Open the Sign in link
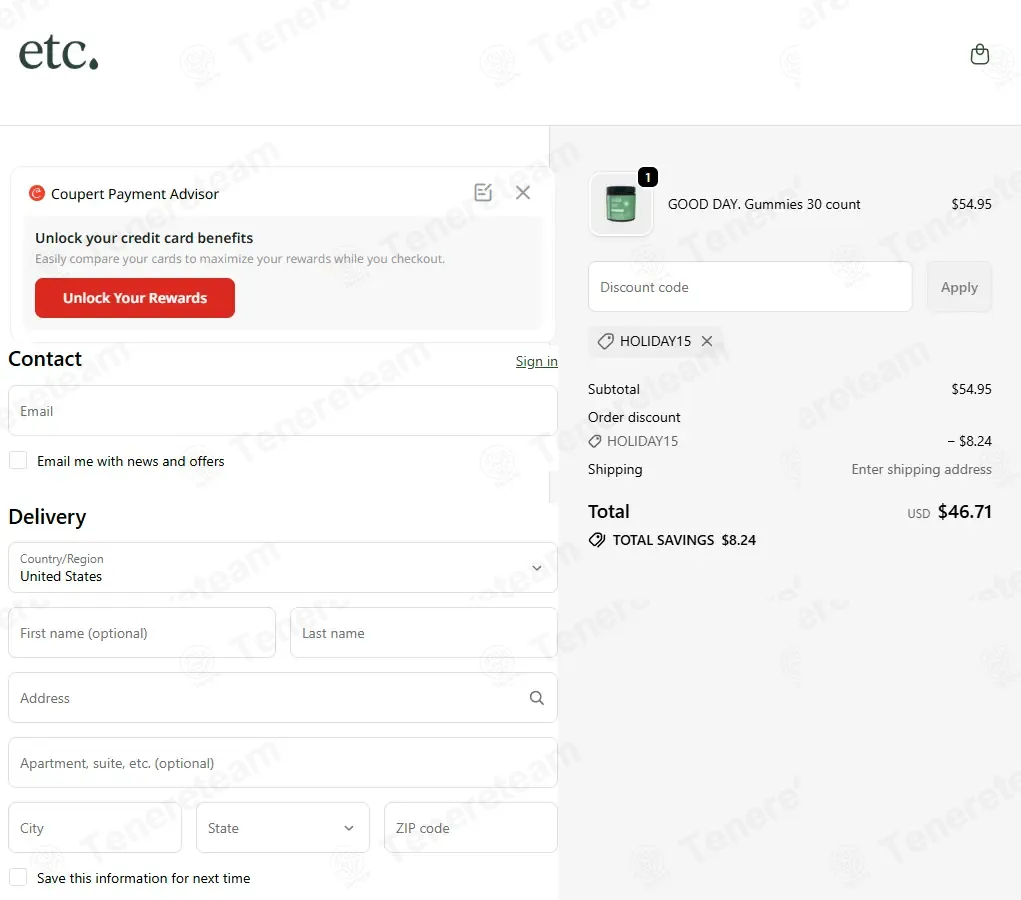This screenshot has height=900, width=1021. [537, 361]
